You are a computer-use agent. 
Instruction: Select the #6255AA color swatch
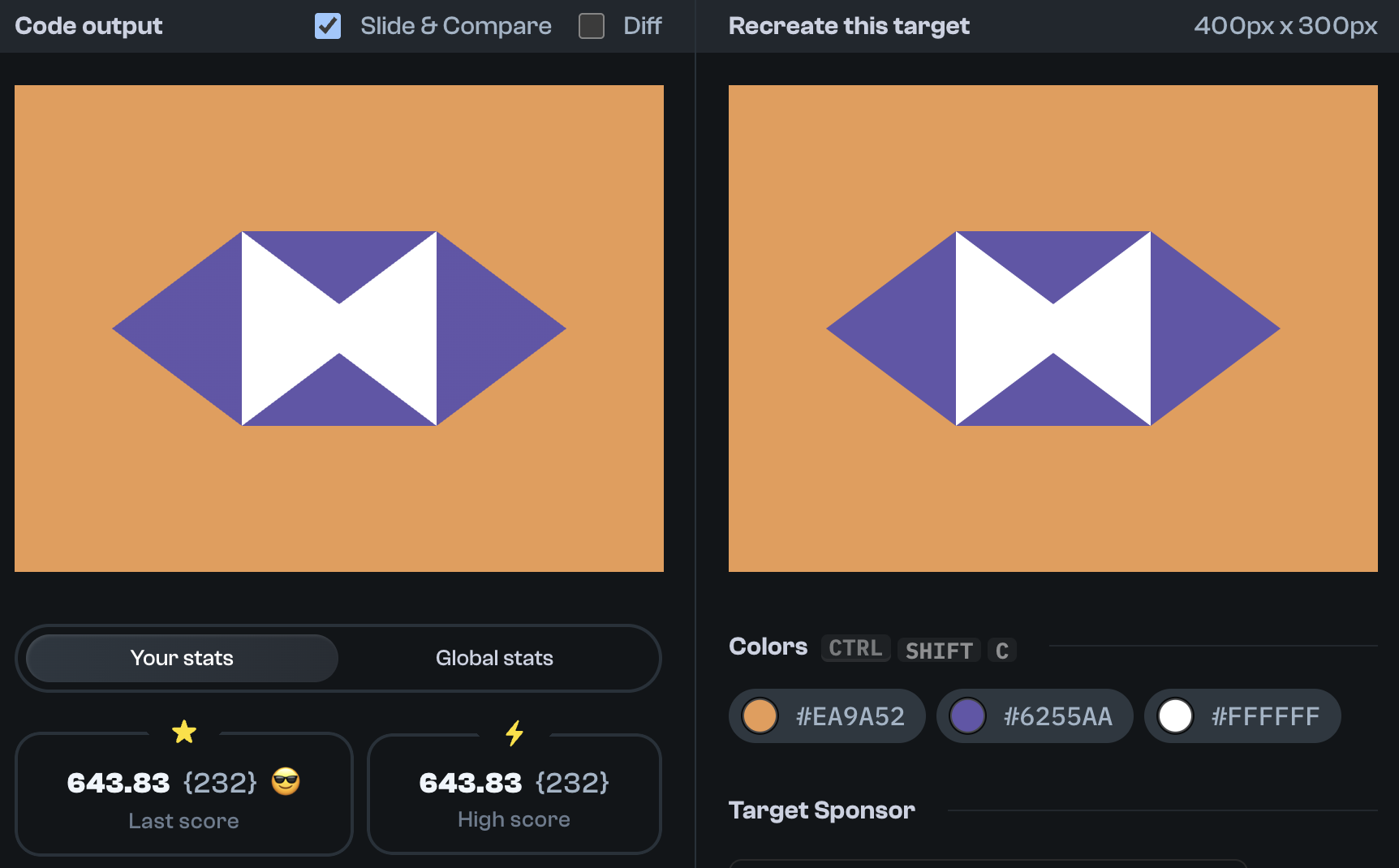click(1034, 715)
